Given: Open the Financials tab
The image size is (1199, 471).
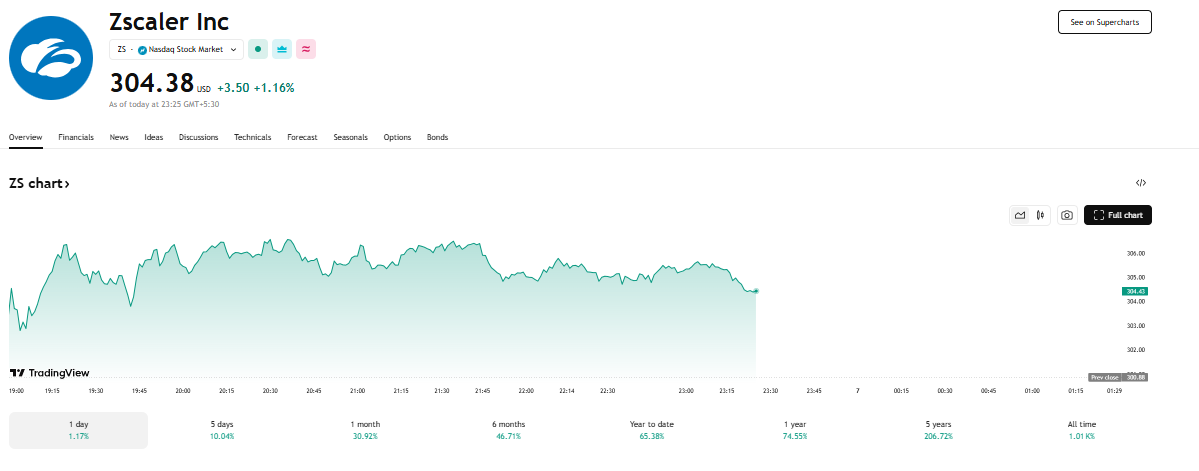Looking at the screenshot, I should coord(76,138).
